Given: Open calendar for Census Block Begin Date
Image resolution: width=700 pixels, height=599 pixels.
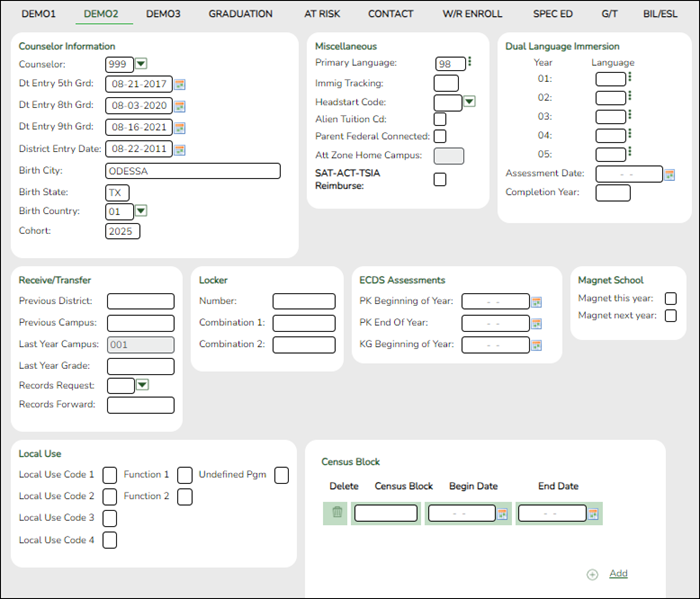Looking at the screenshot, I should (x=502, y=514).
